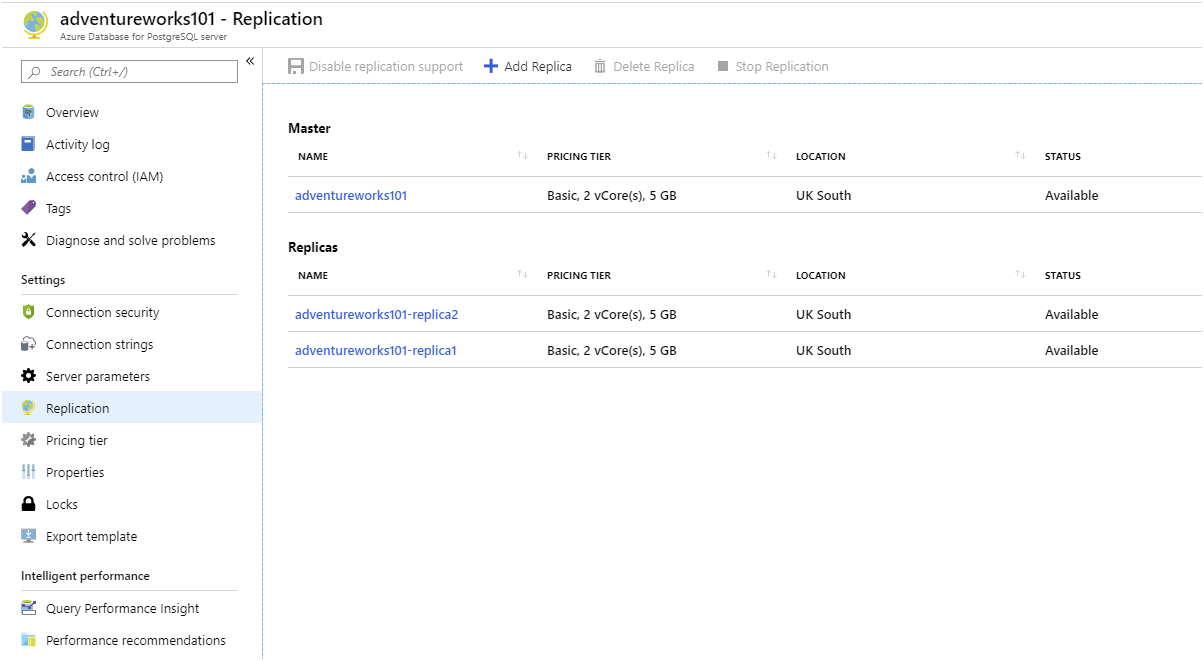Click Add Replica in the toolbar
This screenshot has width=1204, height=661.
click(x=527, y=66)
